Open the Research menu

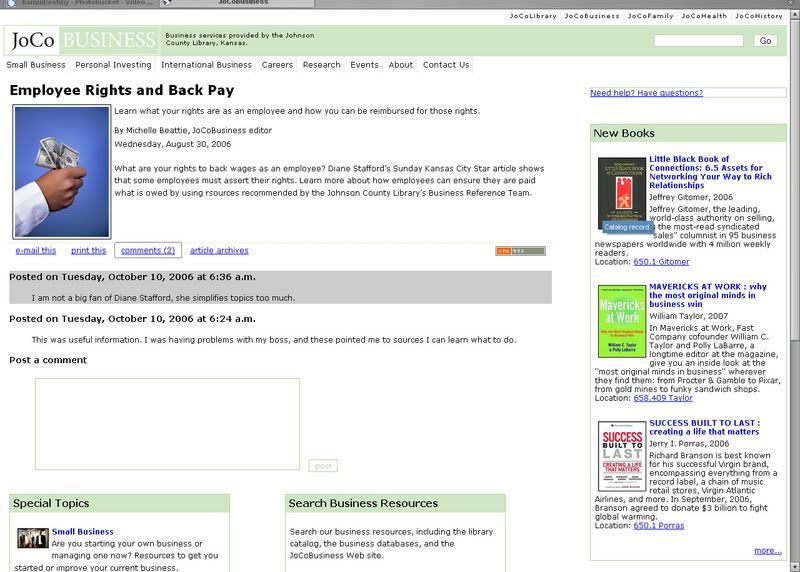[x=321, y=65]
